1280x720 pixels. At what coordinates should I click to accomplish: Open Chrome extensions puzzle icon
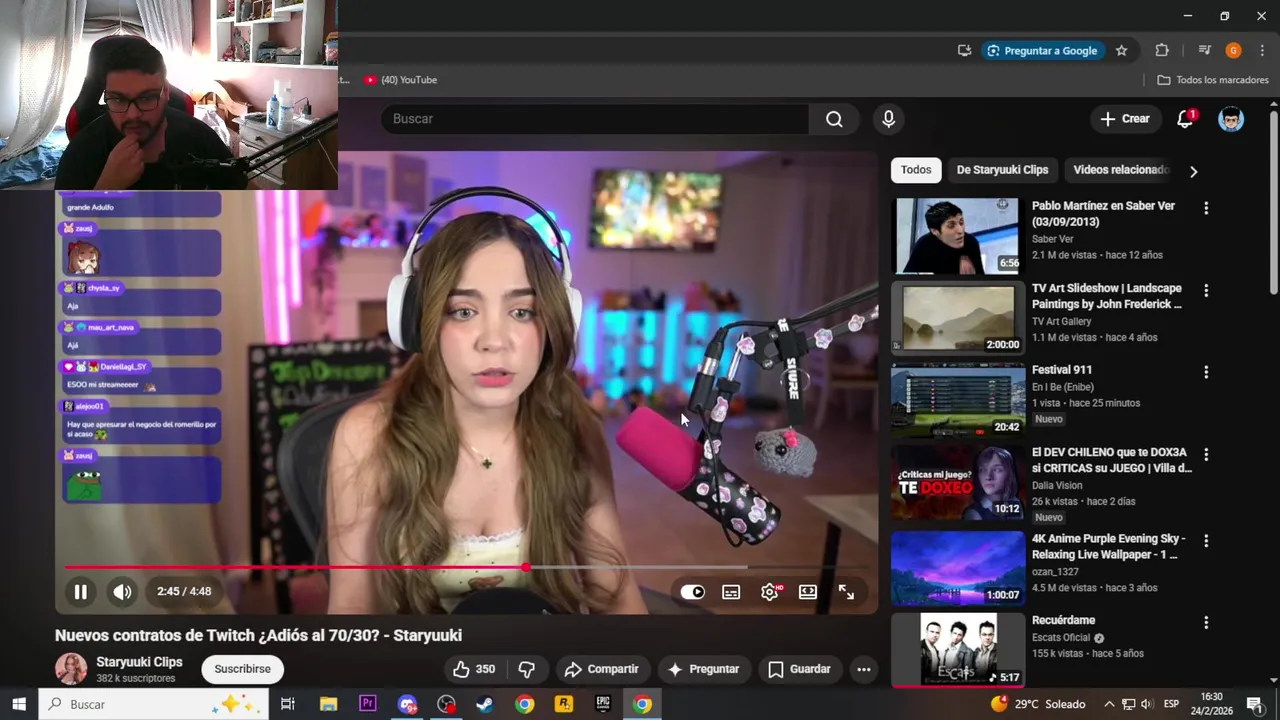1161,50
